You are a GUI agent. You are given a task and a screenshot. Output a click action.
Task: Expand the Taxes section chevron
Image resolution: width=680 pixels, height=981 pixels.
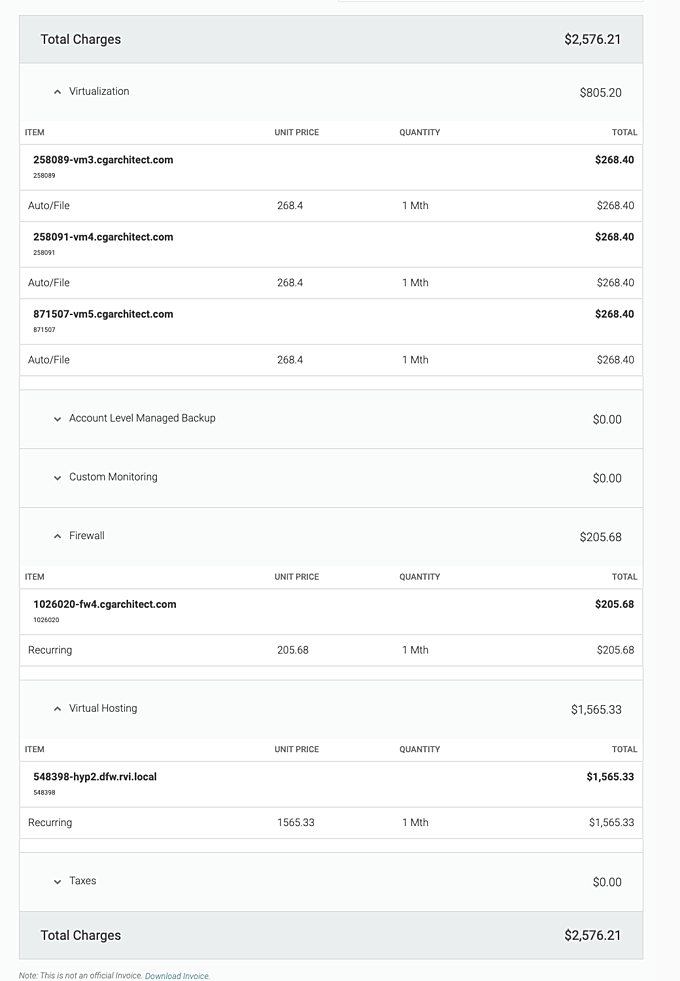point(57,882)
